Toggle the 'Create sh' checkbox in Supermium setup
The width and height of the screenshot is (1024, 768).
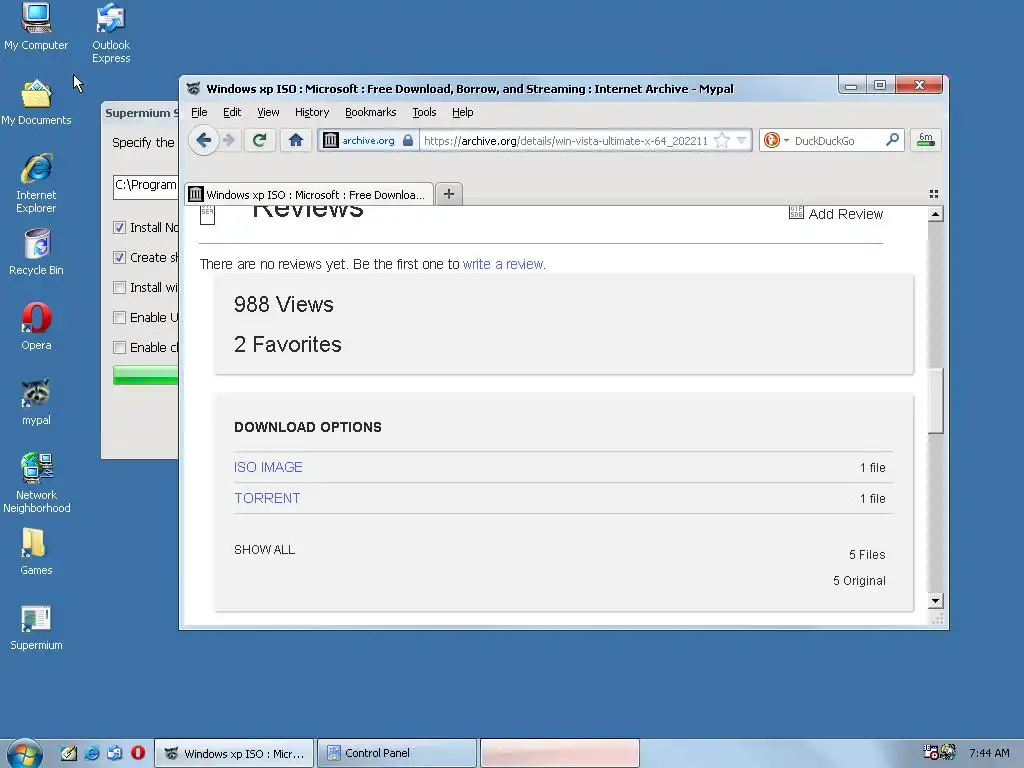[119, 257]
